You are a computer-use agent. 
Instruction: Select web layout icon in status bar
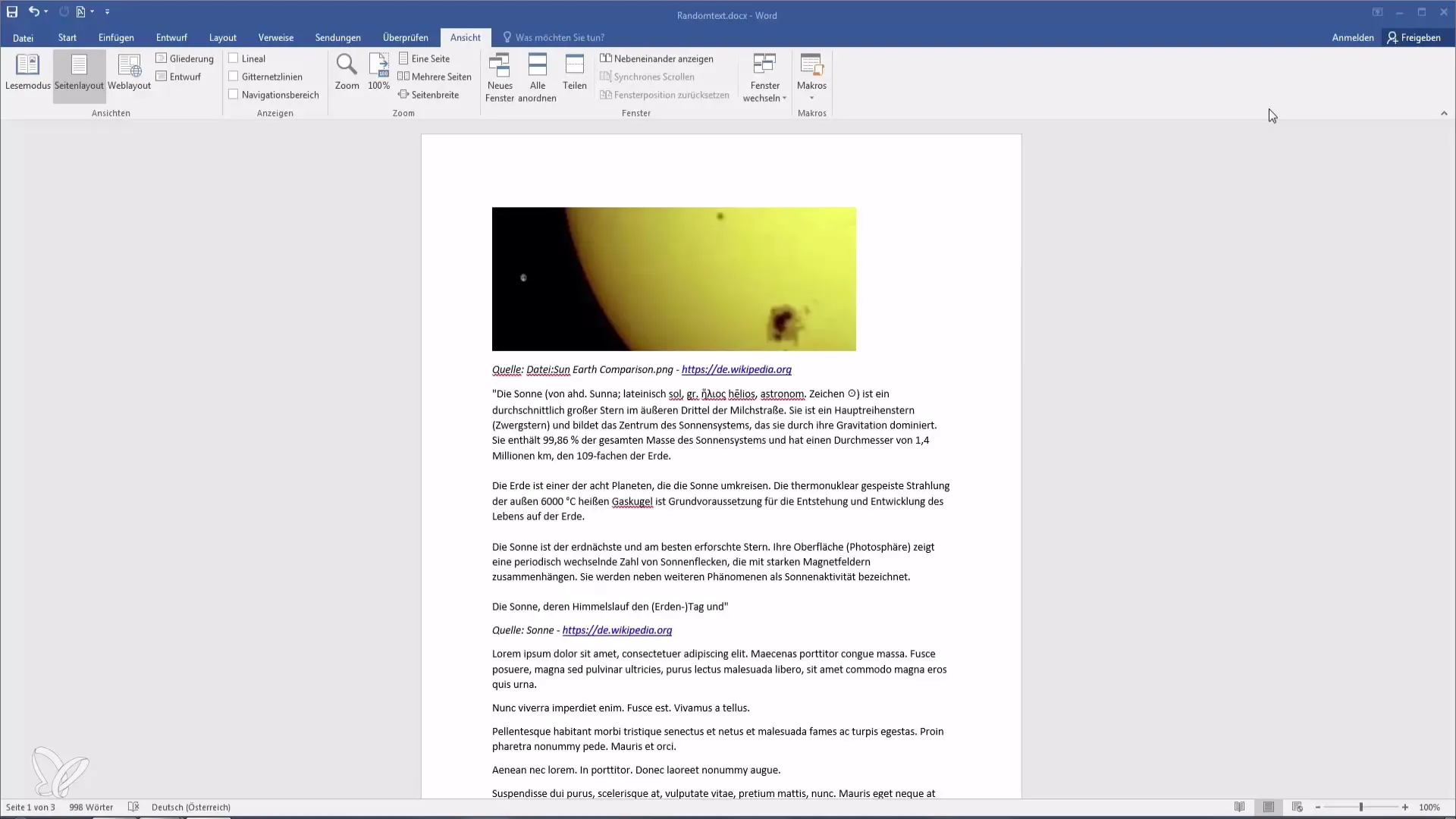[1298, 807]
